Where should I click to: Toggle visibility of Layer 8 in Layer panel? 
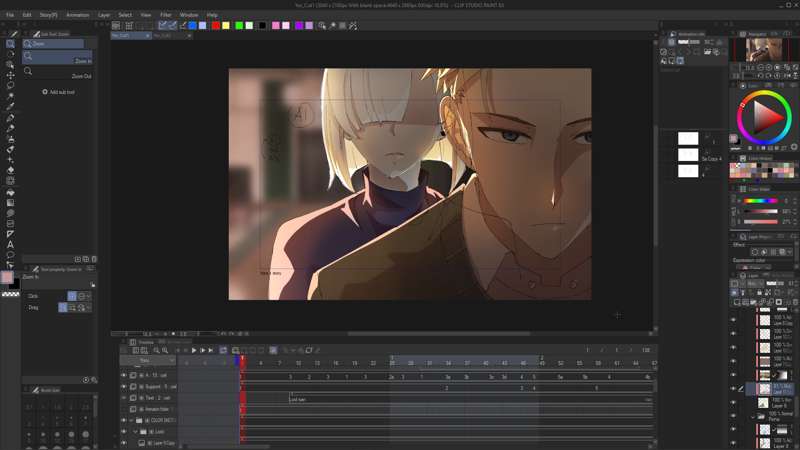pyautogui.click(x=734, y=403)
